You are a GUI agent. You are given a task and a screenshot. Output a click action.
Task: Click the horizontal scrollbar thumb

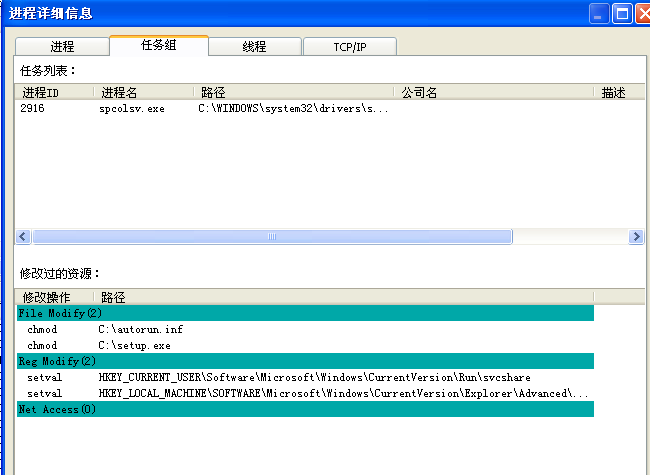point(272,237)
